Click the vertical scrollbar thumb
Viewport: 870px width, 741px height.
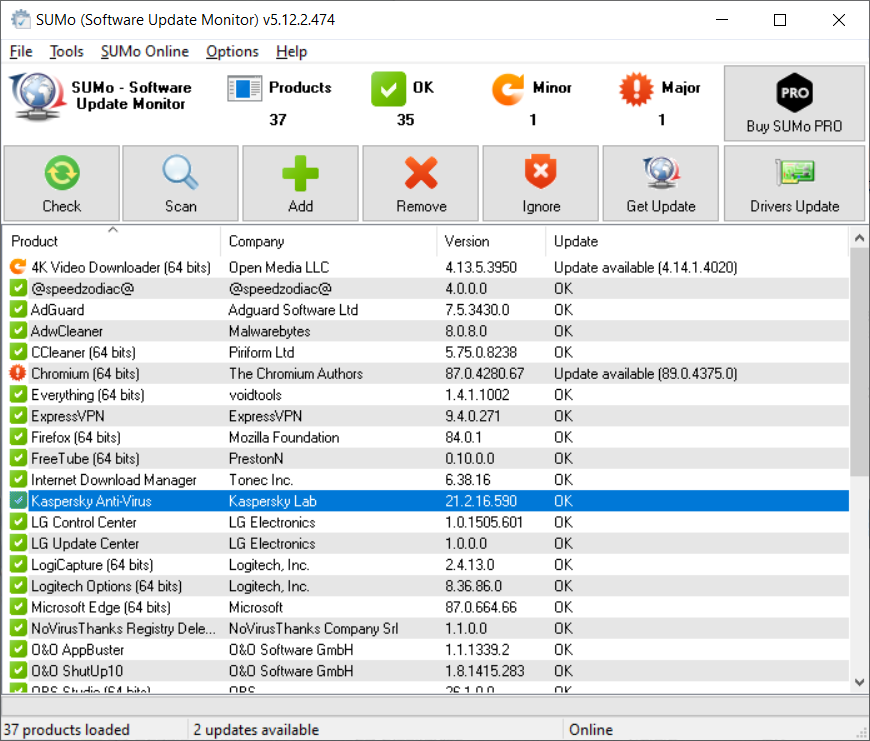[859, 362]
